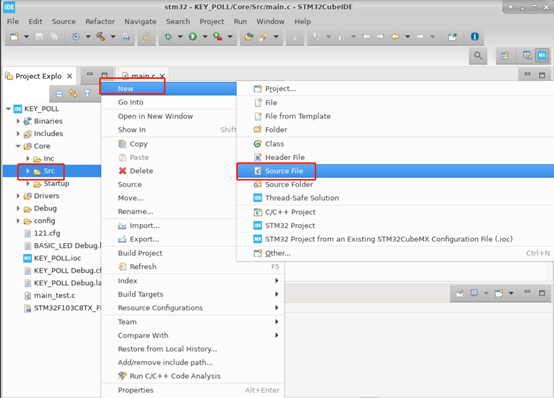Choose Class in the New submenu
This screenshot has width=554, height=398.
395,144
